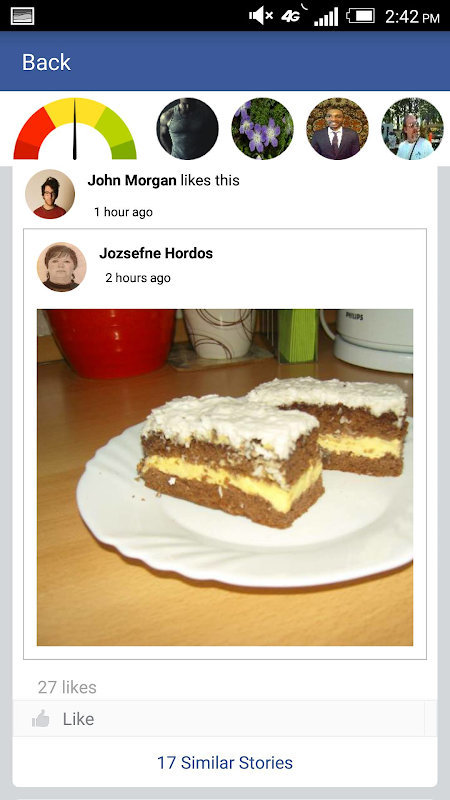Open the man with glasses outdoors profile circle
This screenshot has width=450, height=800.
[x=412, y=129]
